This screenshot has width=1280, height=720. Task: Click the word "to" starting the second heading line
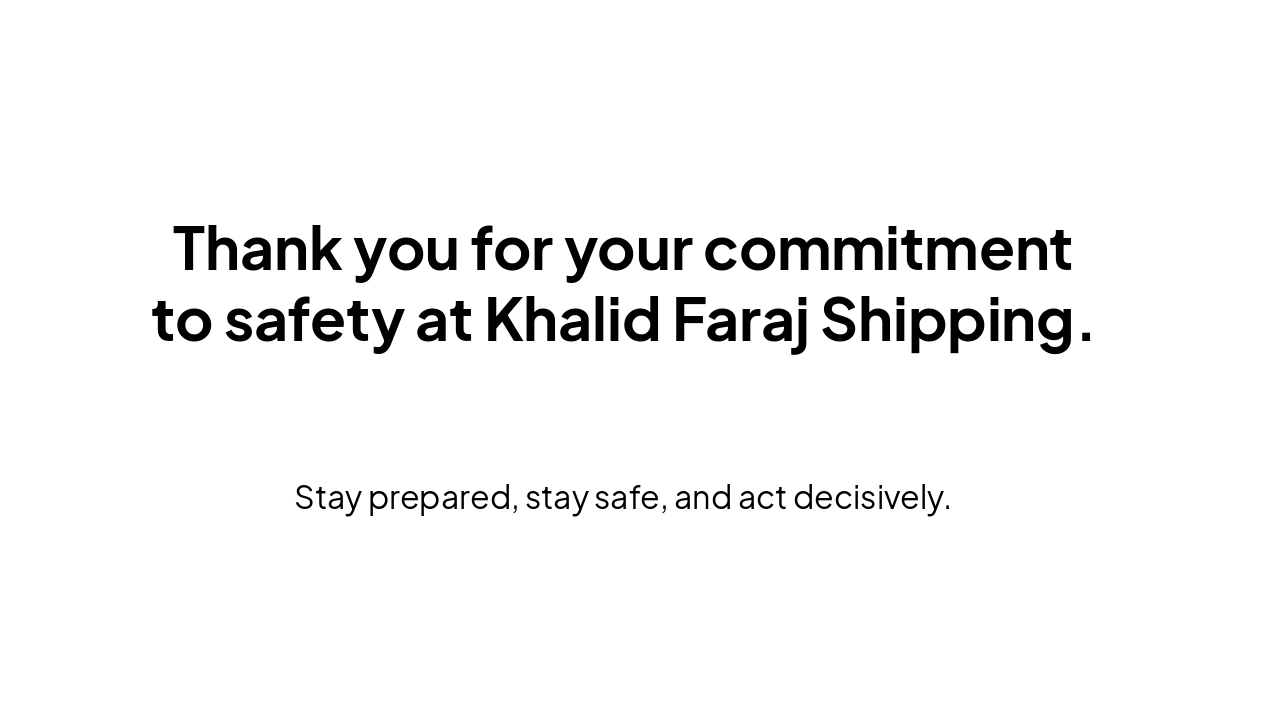tap(182, 320)
